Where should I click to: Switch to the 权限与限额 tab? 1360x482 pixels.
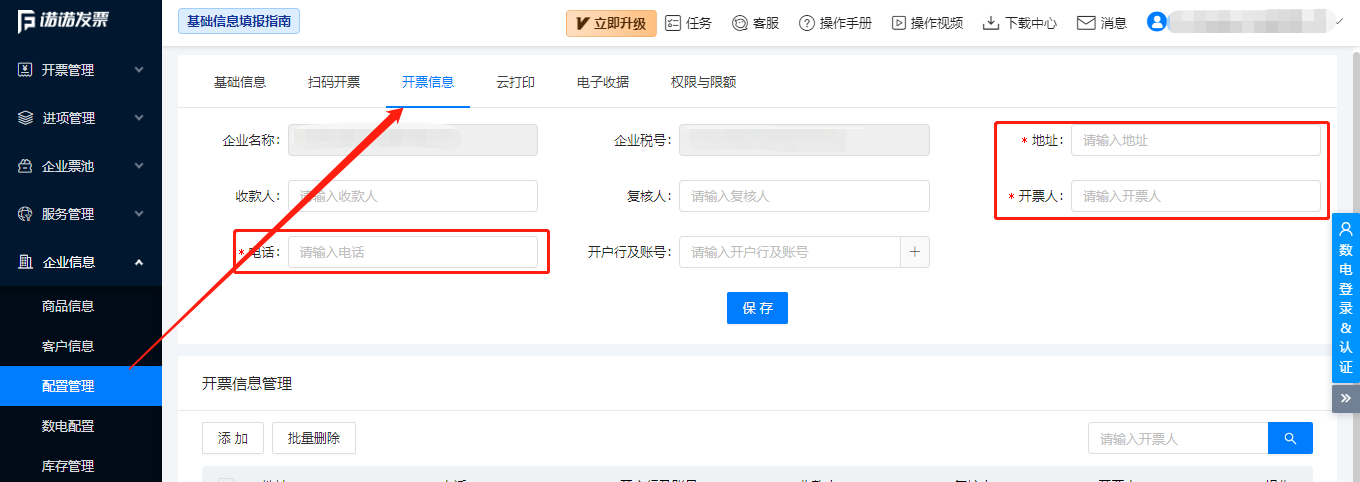click(703, 82)
